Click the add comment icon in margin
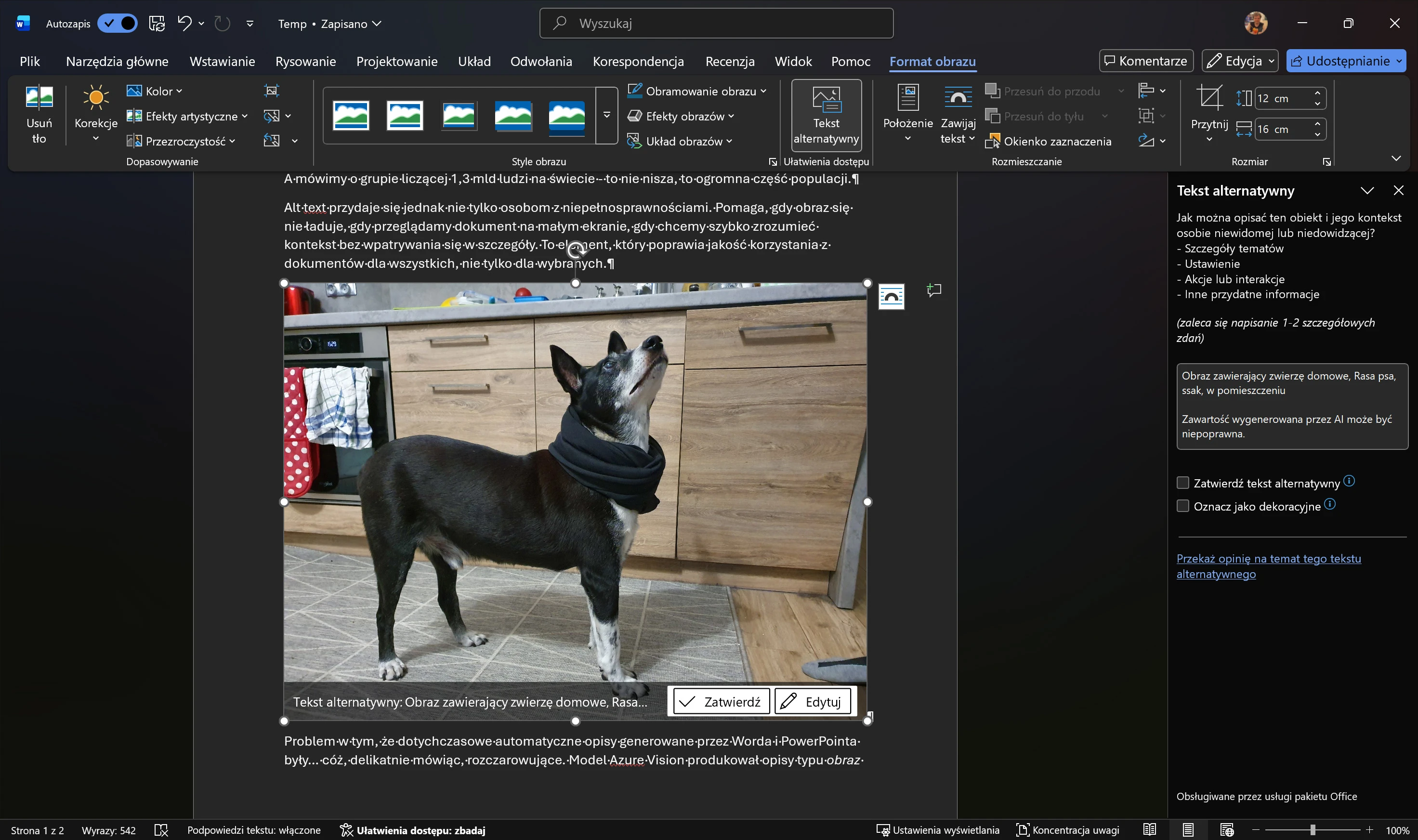Viewport: 1418px width, 840px height. coord(934,291)
